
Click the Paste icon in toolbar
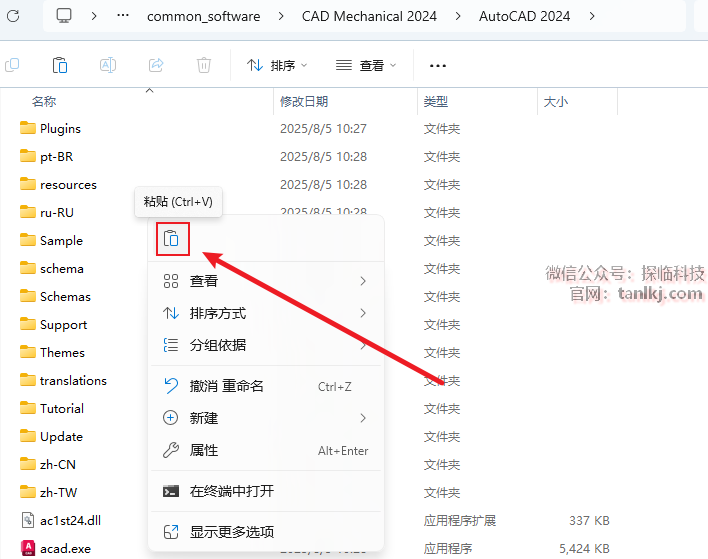pos(60,65)
